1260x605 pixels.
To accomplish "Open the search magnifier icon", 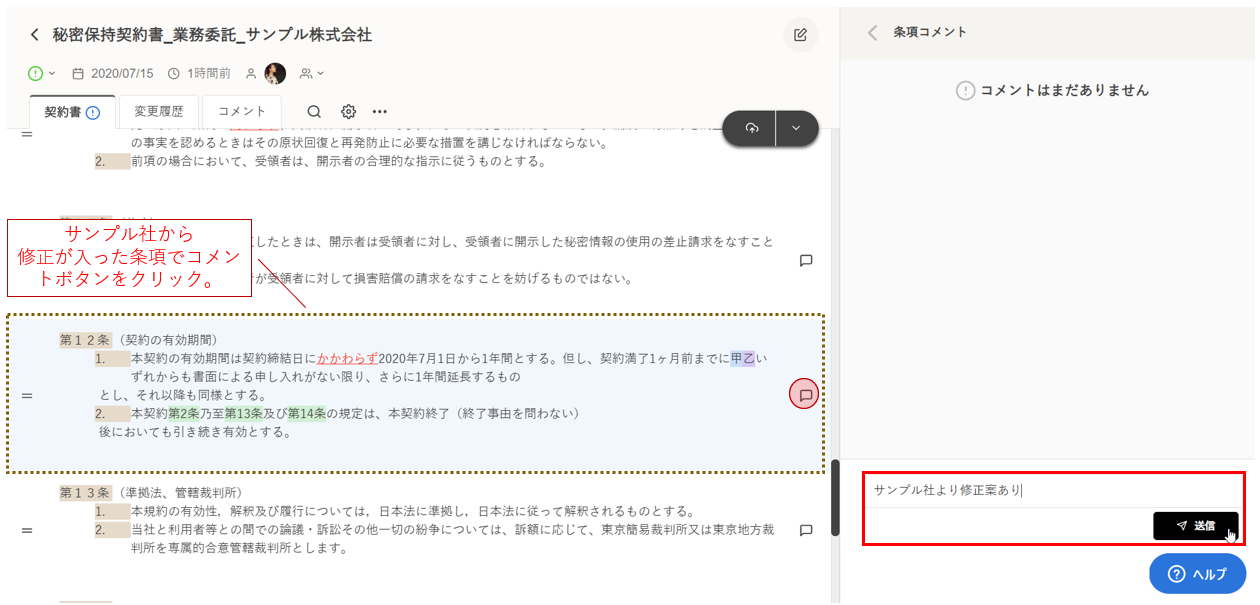I will [x=314, y=112].
